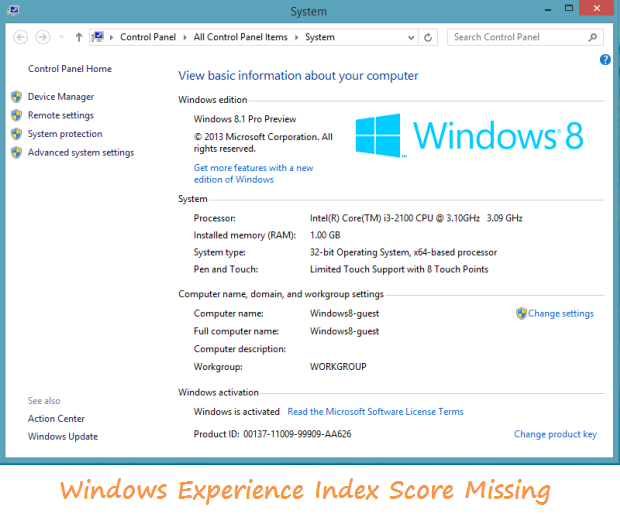Select installed memory value 1.00 GB
The width and height of the screenshot is (620, 519).
[x=325, y=235]
